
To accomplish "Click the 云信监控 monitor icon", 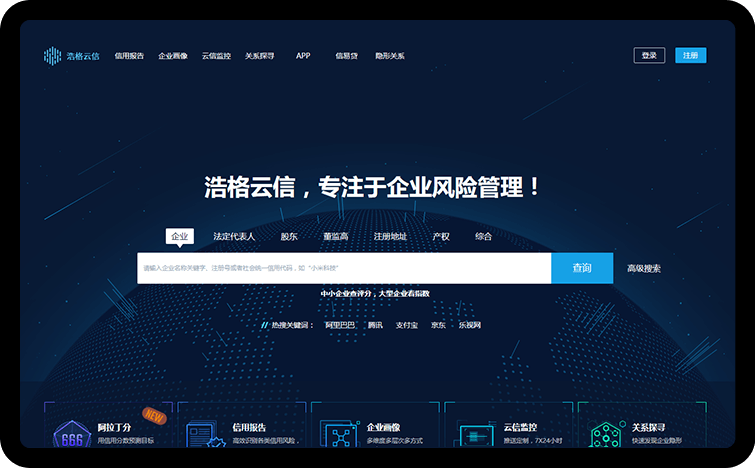I will point(477,434).
